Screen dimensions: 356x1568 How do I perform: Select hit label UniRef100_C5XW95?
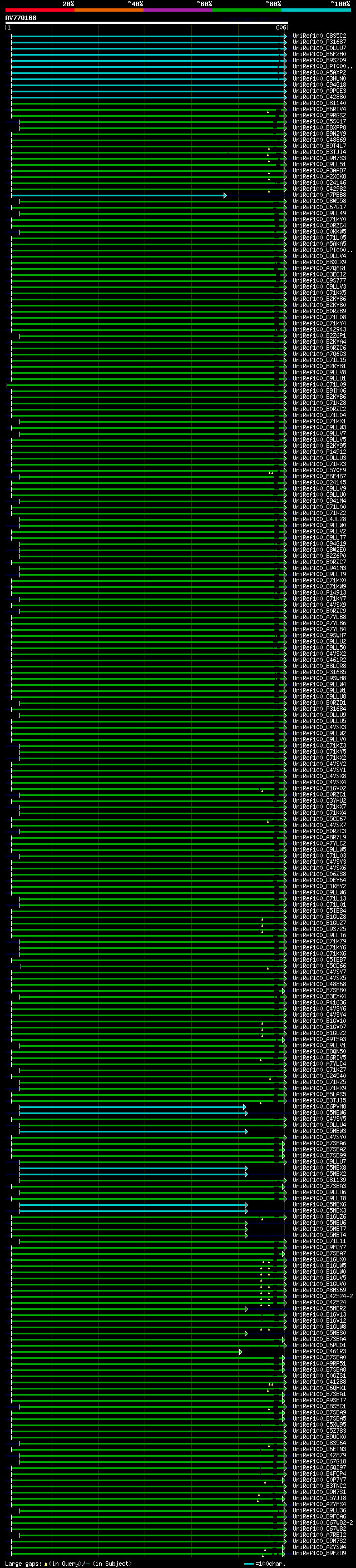point(319,1424)
